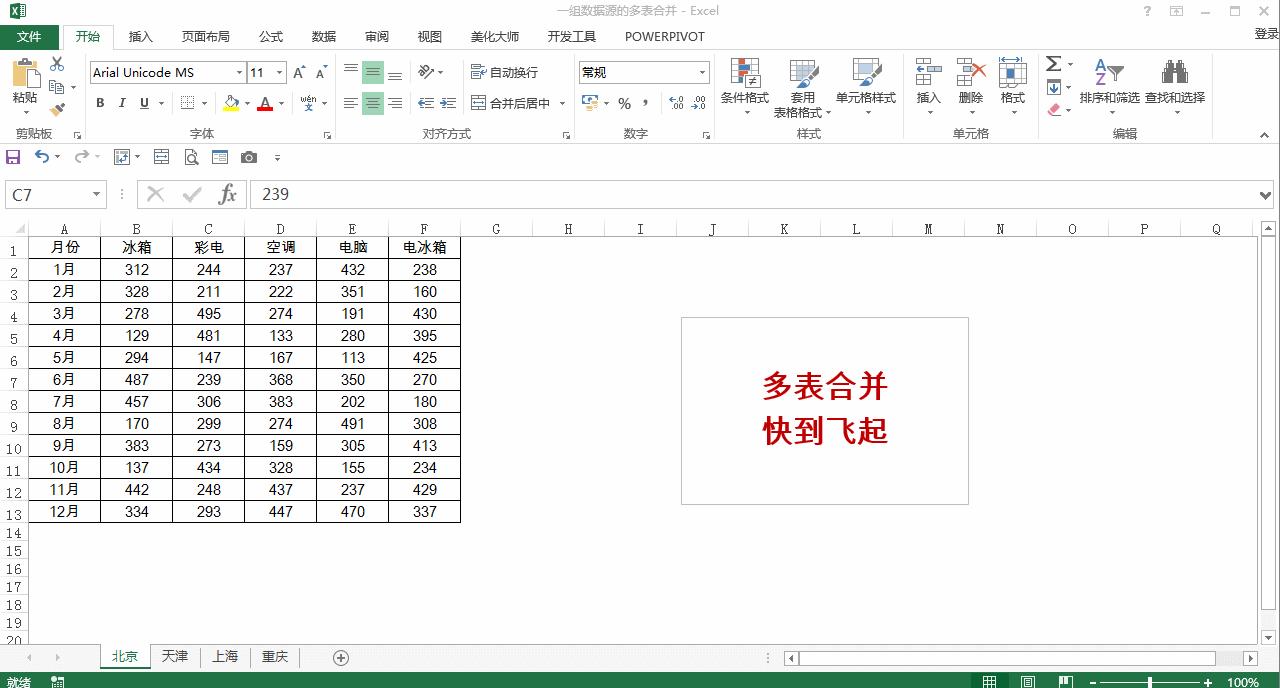Click the Fill down arrow icon
This screenshot has height=688, width=1280.
pyautogui.click(x=1053, y=87)
